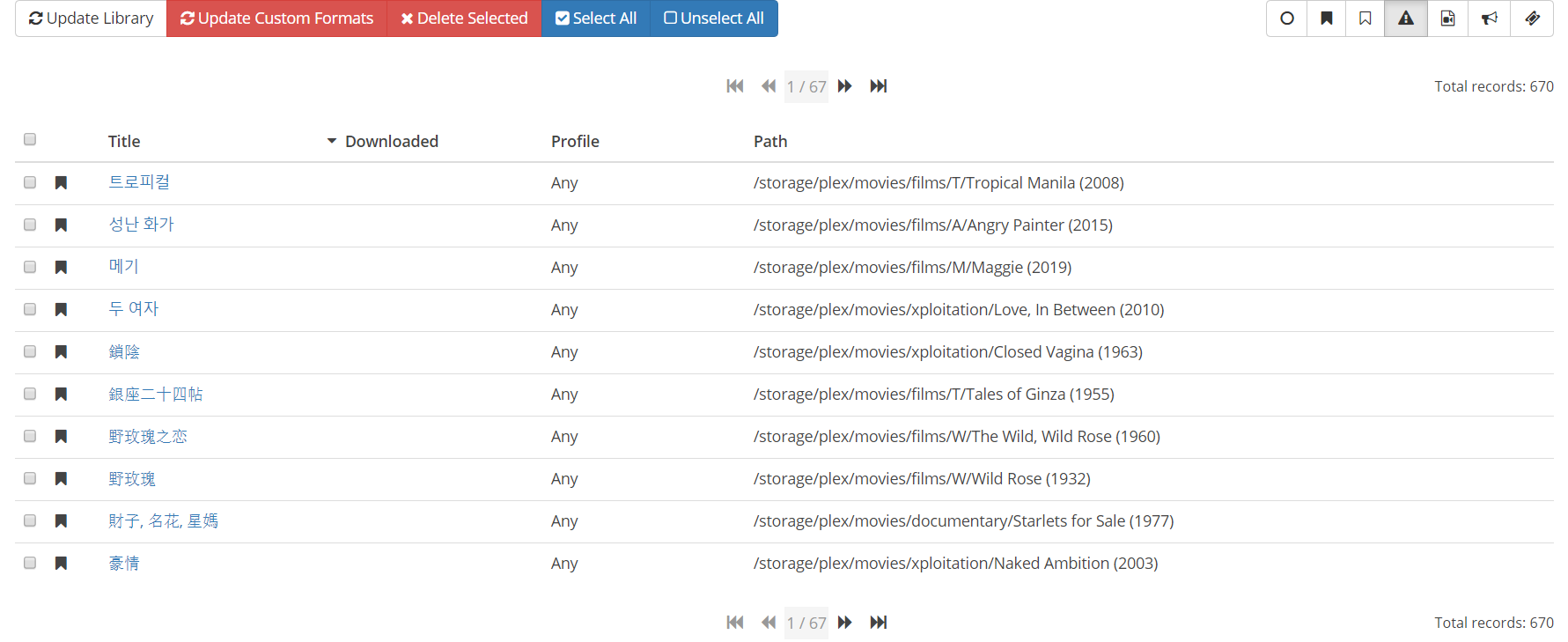1568x642 pixels.
Task: Check the box for Wild Rose (1932) row
Action: [30, 478]
